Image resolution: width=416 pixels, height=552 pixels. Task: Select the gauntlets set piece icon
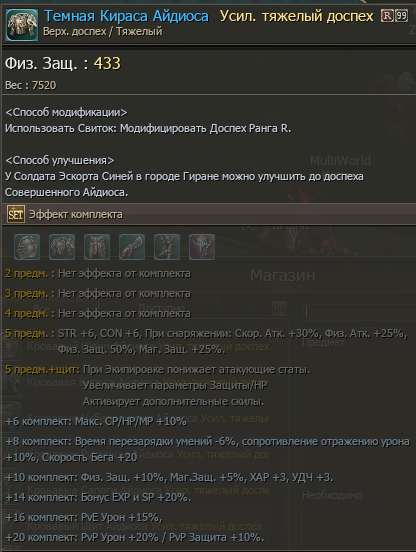132,247
